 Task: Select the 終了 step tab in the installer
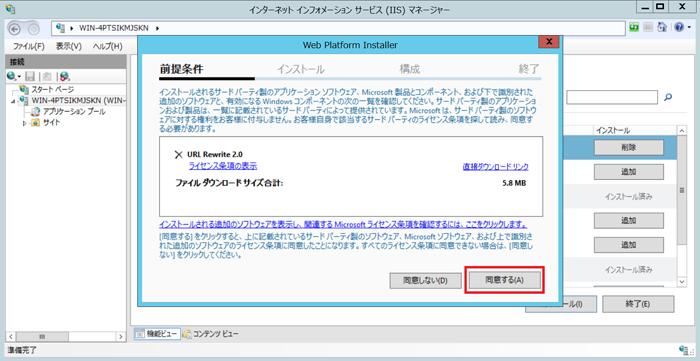(529, 69)
